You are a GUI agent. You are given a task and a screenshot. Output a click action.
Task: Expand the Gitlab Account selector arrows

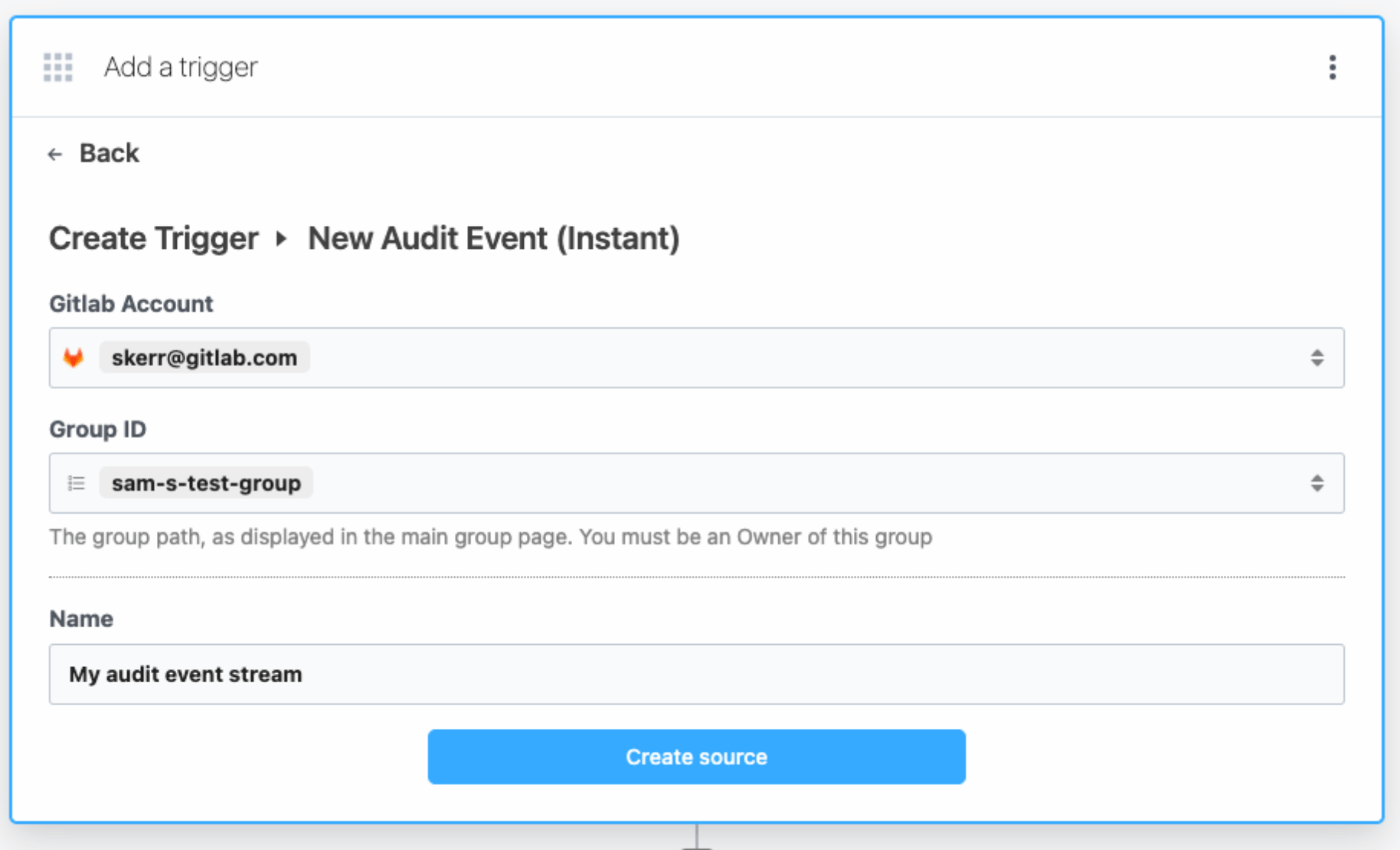point(1317,357)
